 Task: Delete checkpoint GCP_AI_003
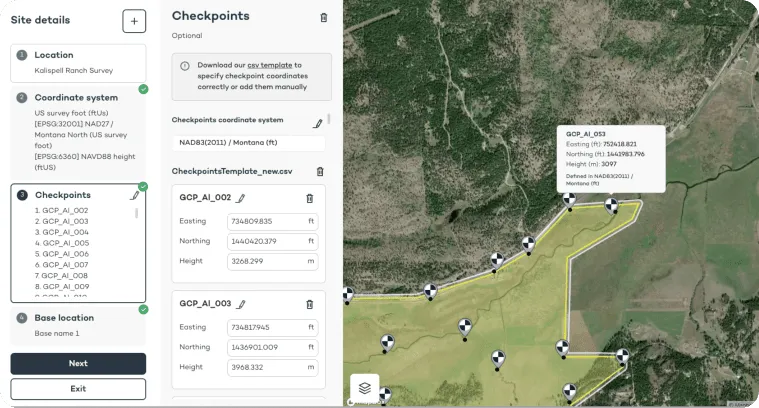[x=309, y=304]
